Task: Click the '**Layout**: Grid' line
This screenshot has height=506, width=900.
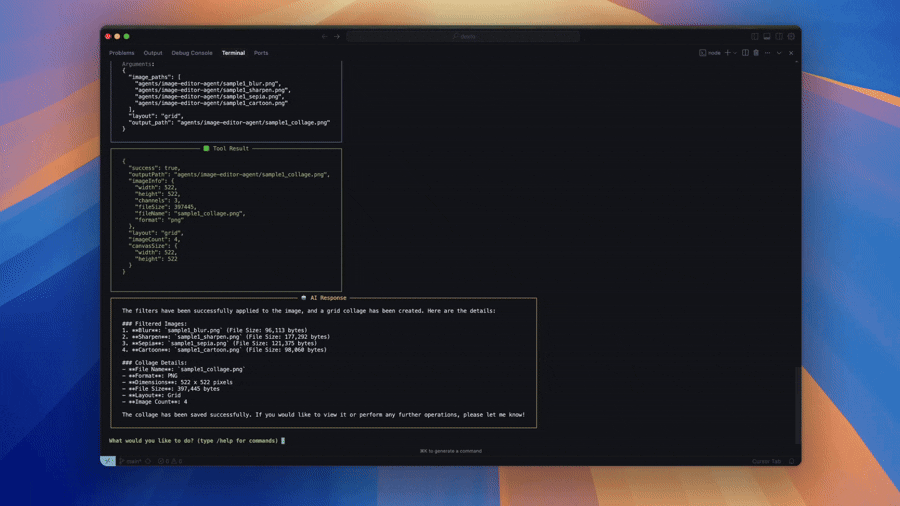Action: tap(152, 395)
